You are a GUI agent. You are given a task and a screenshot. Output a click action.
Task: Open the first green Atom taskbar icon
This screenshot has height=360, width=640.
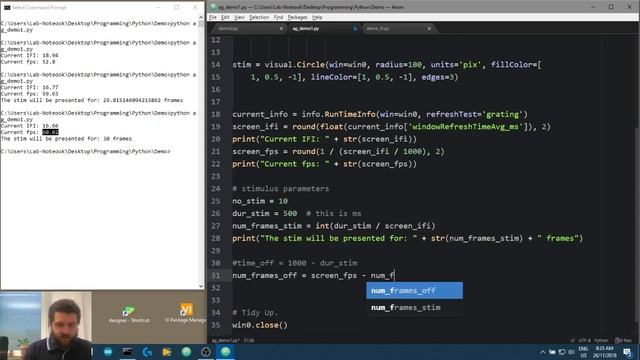[x=186, y=352]
